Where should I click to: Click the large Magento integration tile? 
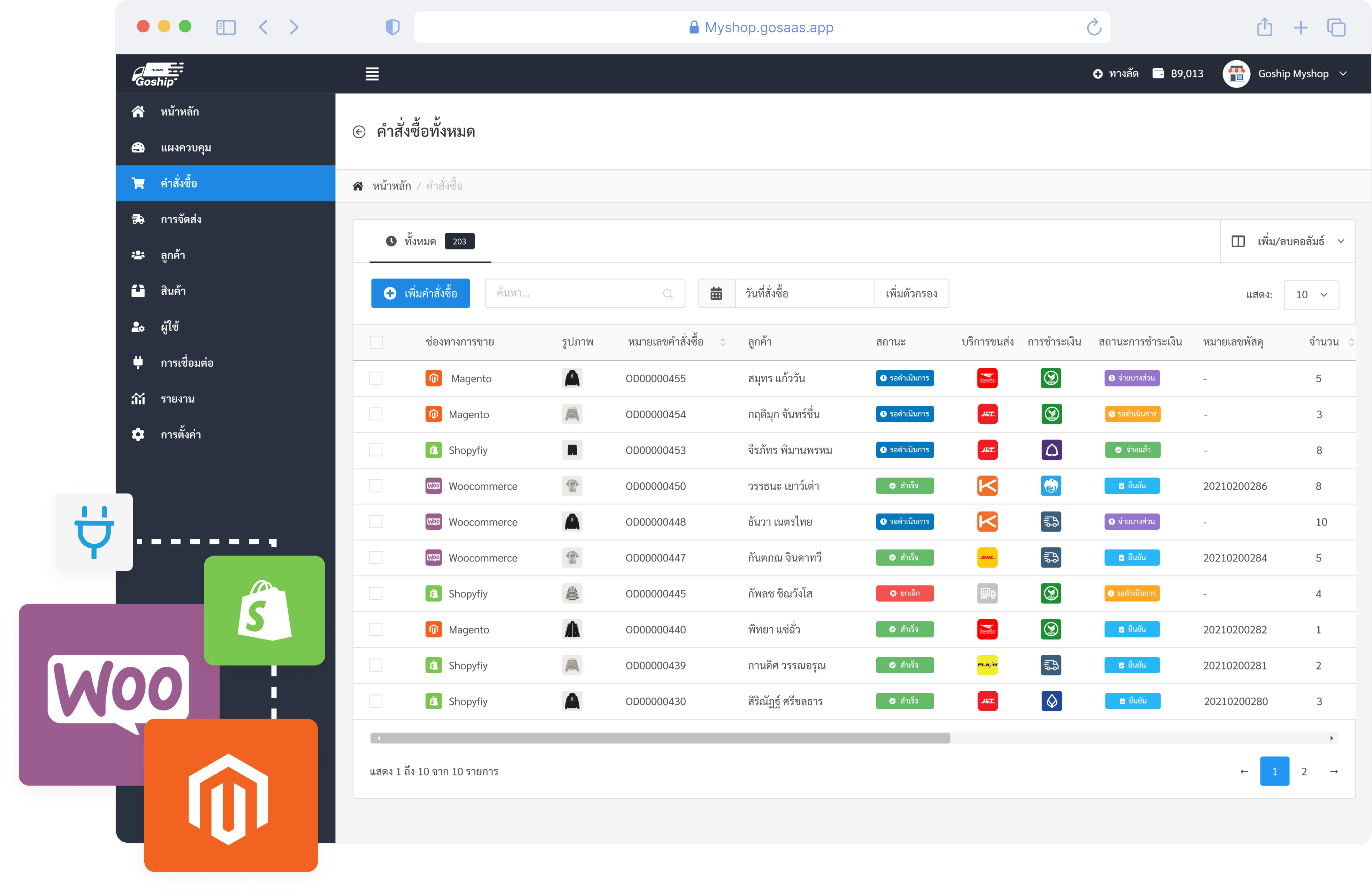[231, 795]
